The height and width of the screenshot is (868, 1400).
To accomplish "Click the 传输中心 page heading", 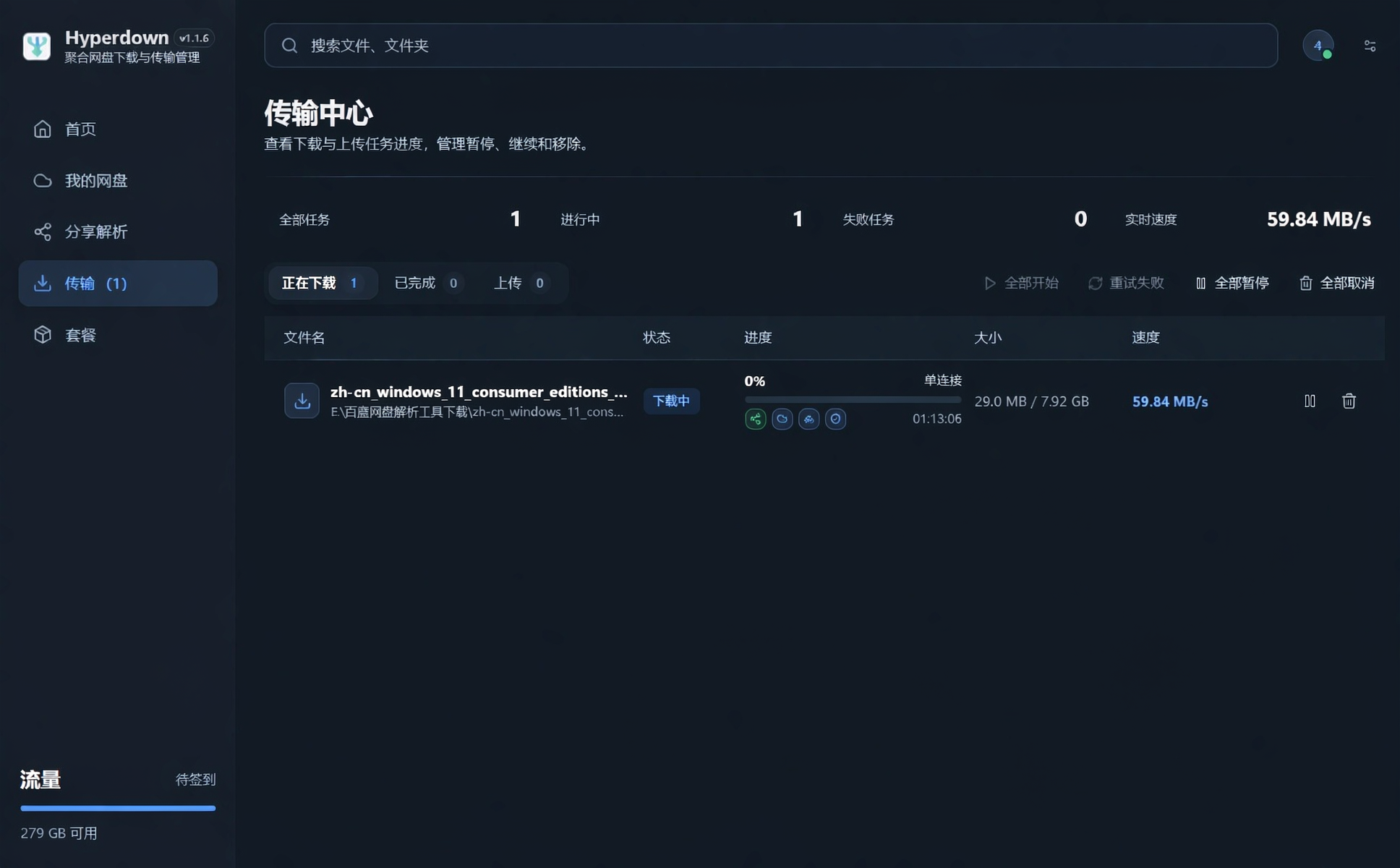I will [318, 113].
